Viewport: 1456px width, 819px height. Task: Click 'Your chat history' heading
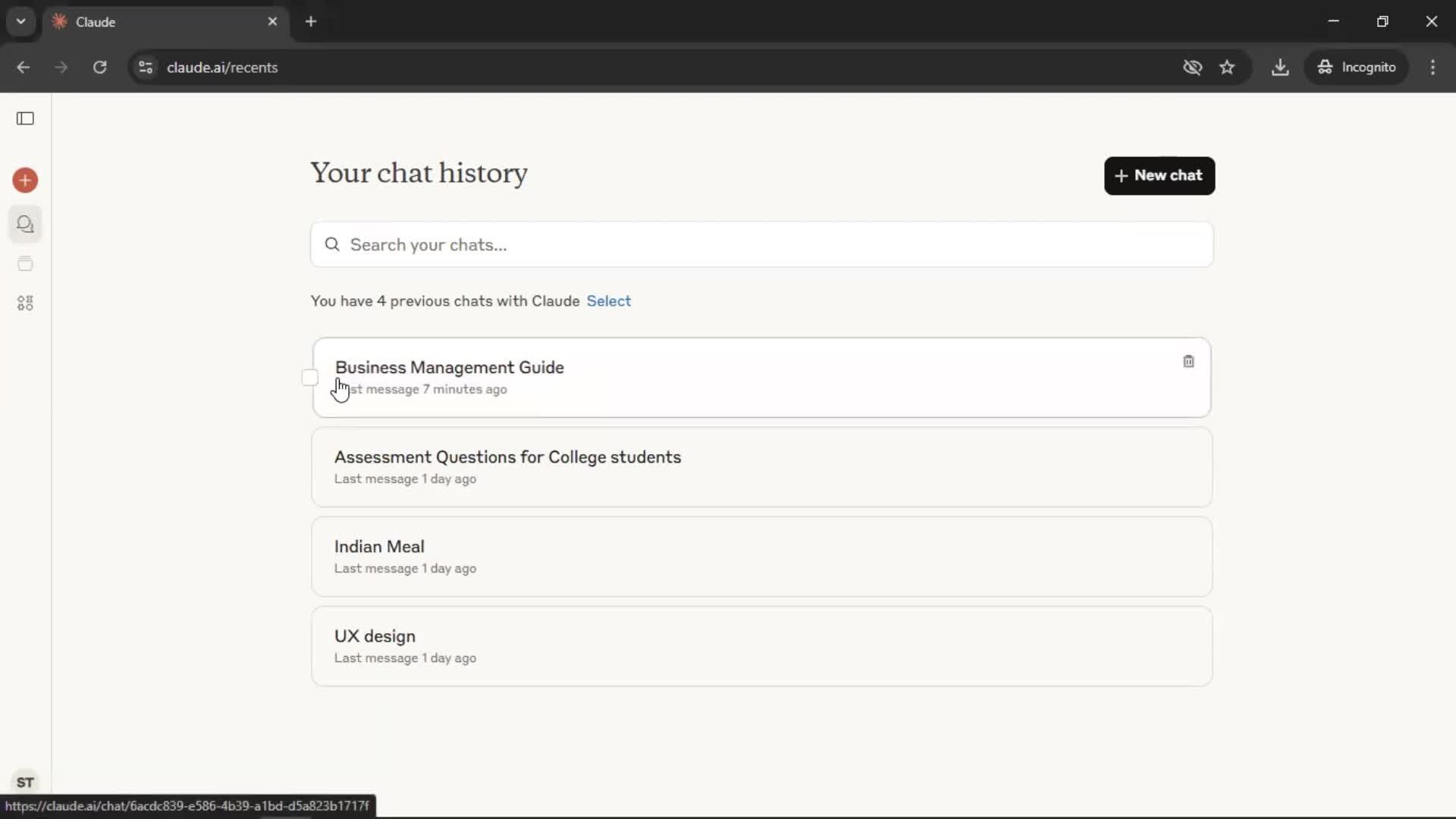coord(419,173)
